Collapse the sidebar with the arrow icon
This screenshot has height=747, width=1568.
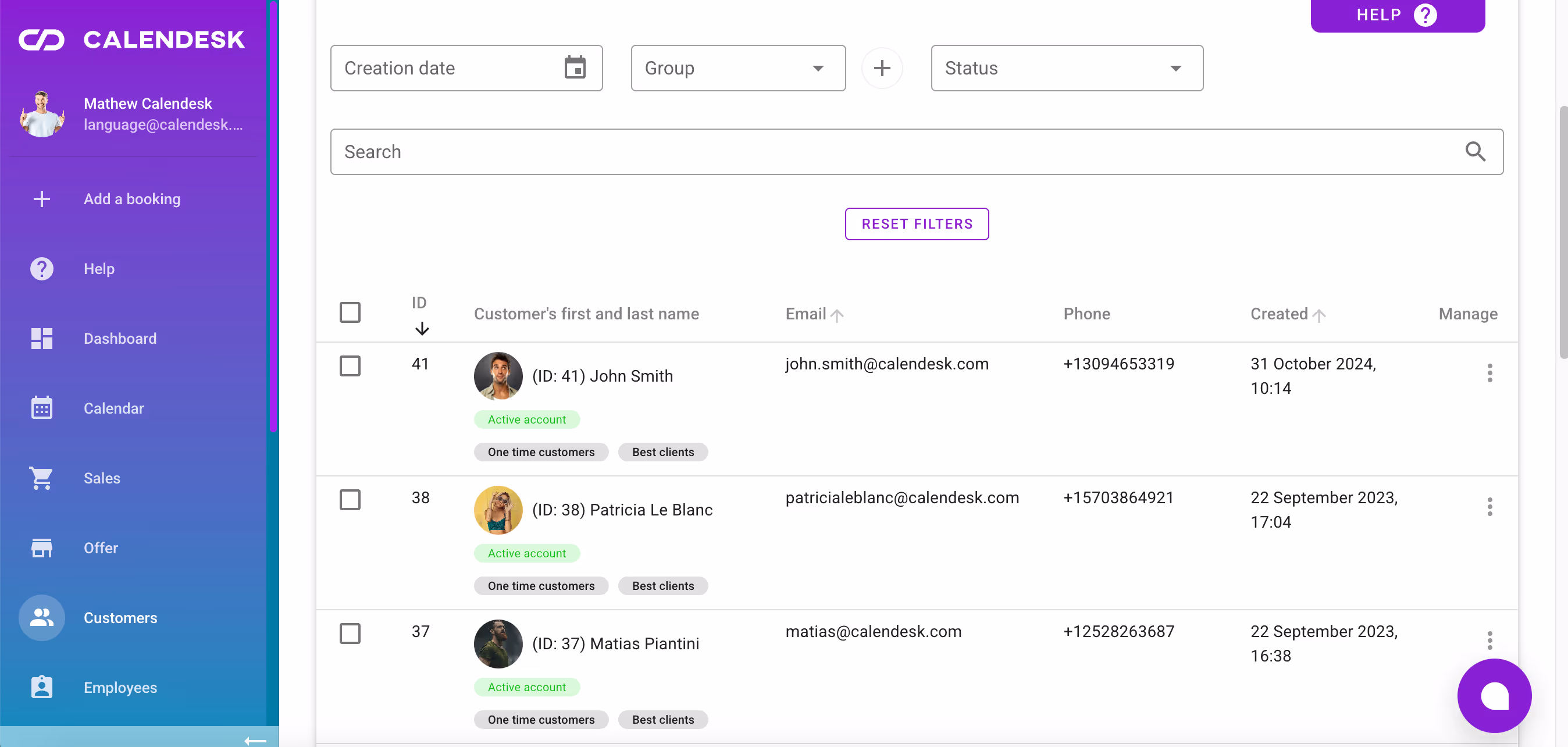click(255, 740)
